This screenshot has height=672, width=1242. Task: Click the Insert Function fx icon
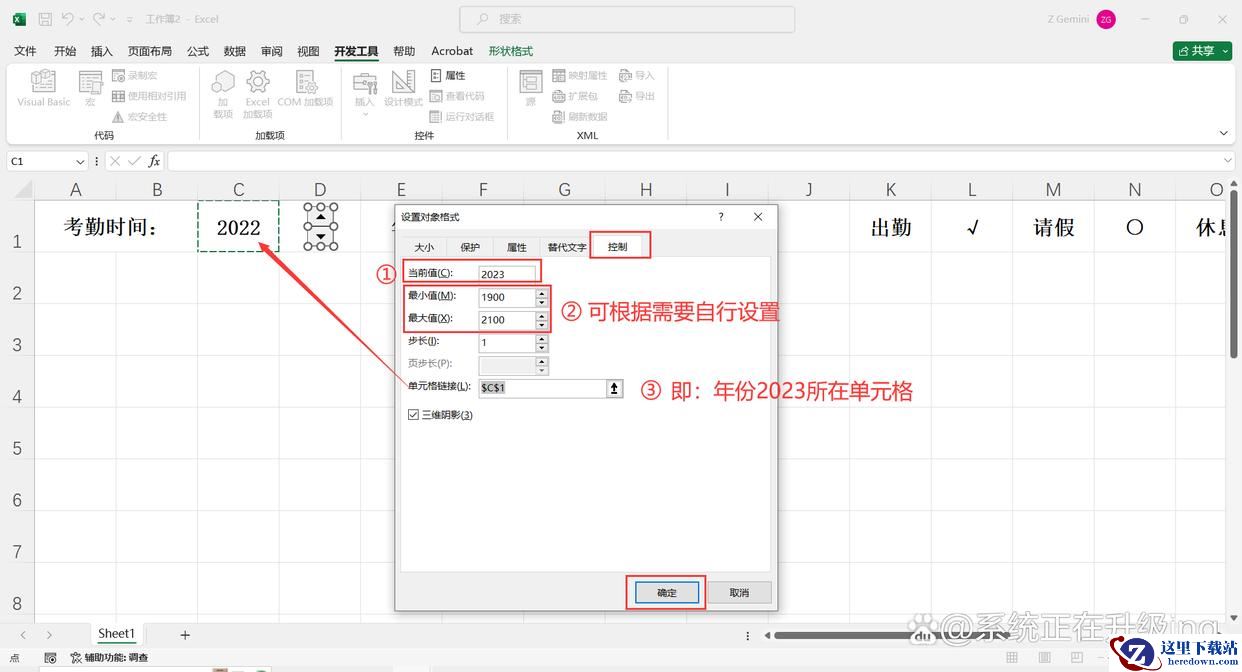coord(154,161)
